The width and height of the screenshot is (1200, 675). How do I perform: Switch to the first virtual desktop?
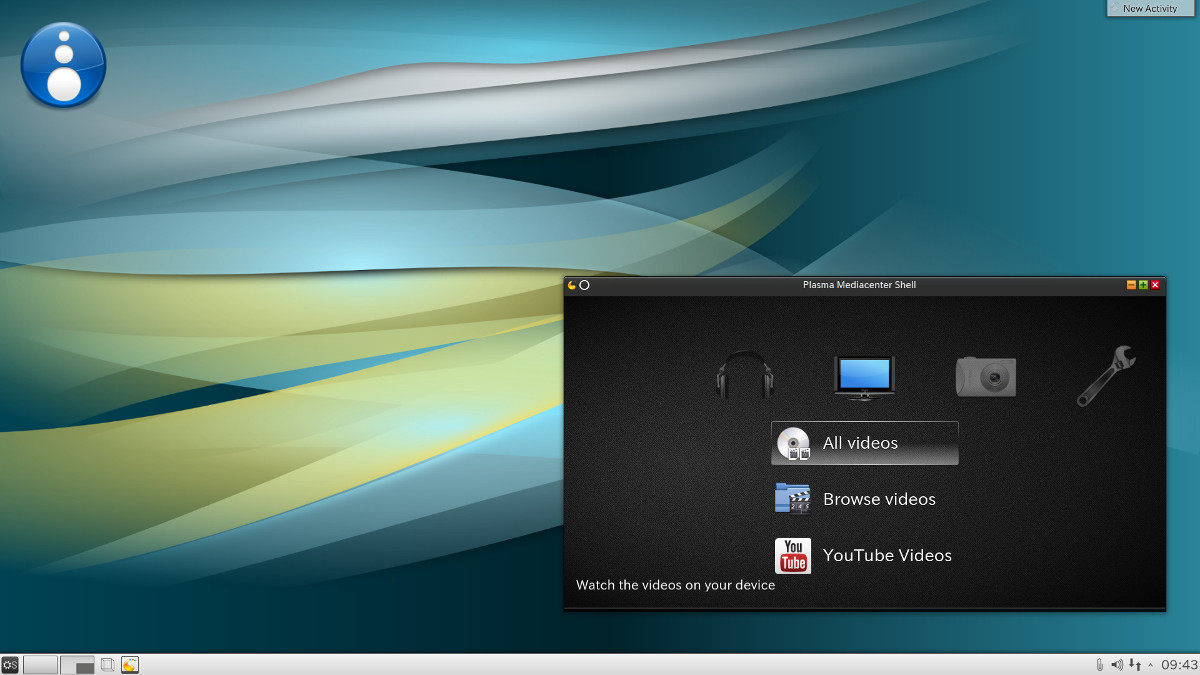41,664
